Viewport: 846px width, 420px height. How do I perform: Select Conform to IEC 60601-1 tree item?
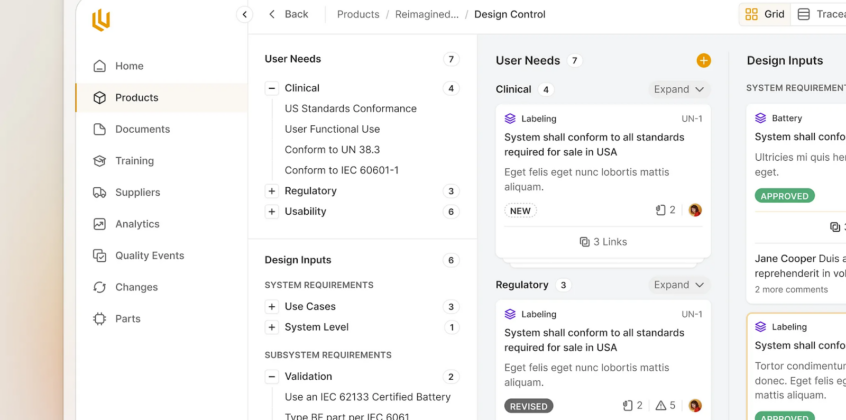[341, 170]
